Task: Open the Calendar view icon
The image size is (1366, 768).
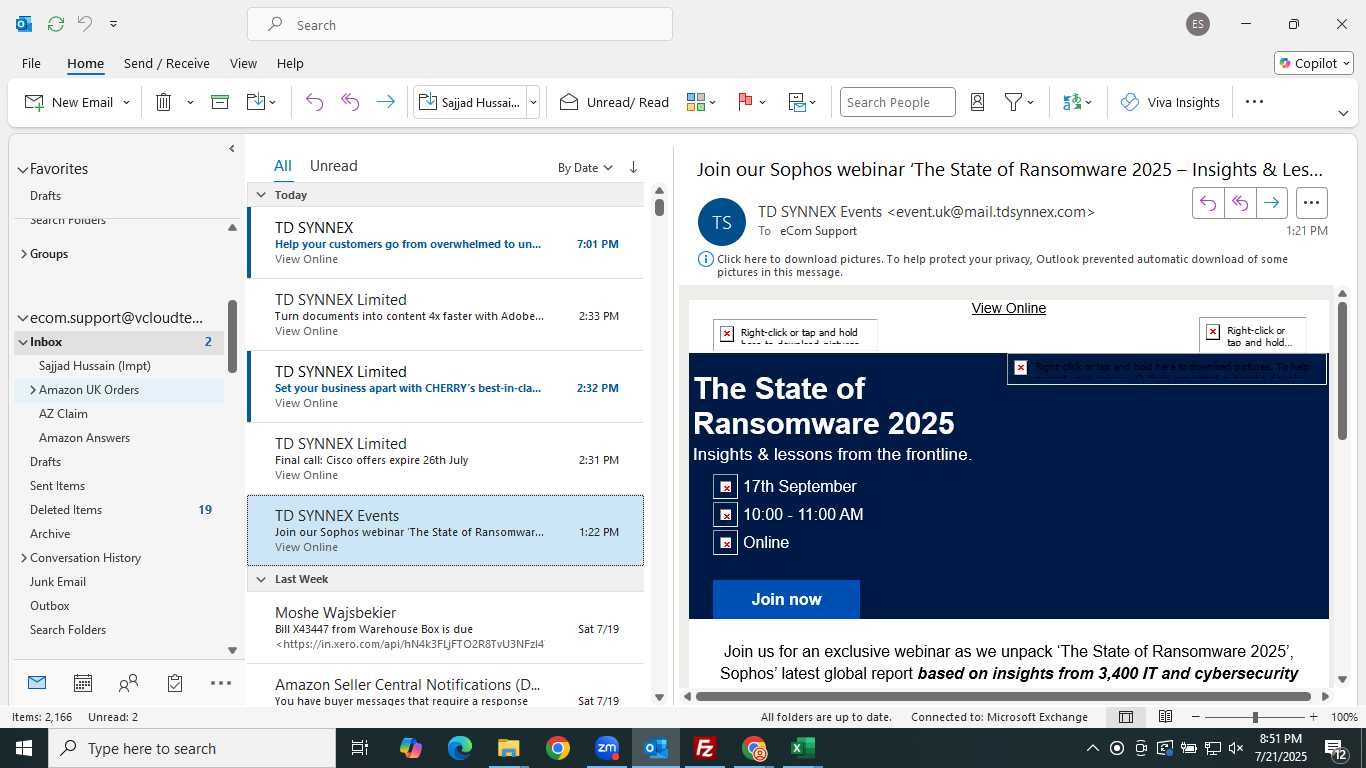Action: coord(83,683)
